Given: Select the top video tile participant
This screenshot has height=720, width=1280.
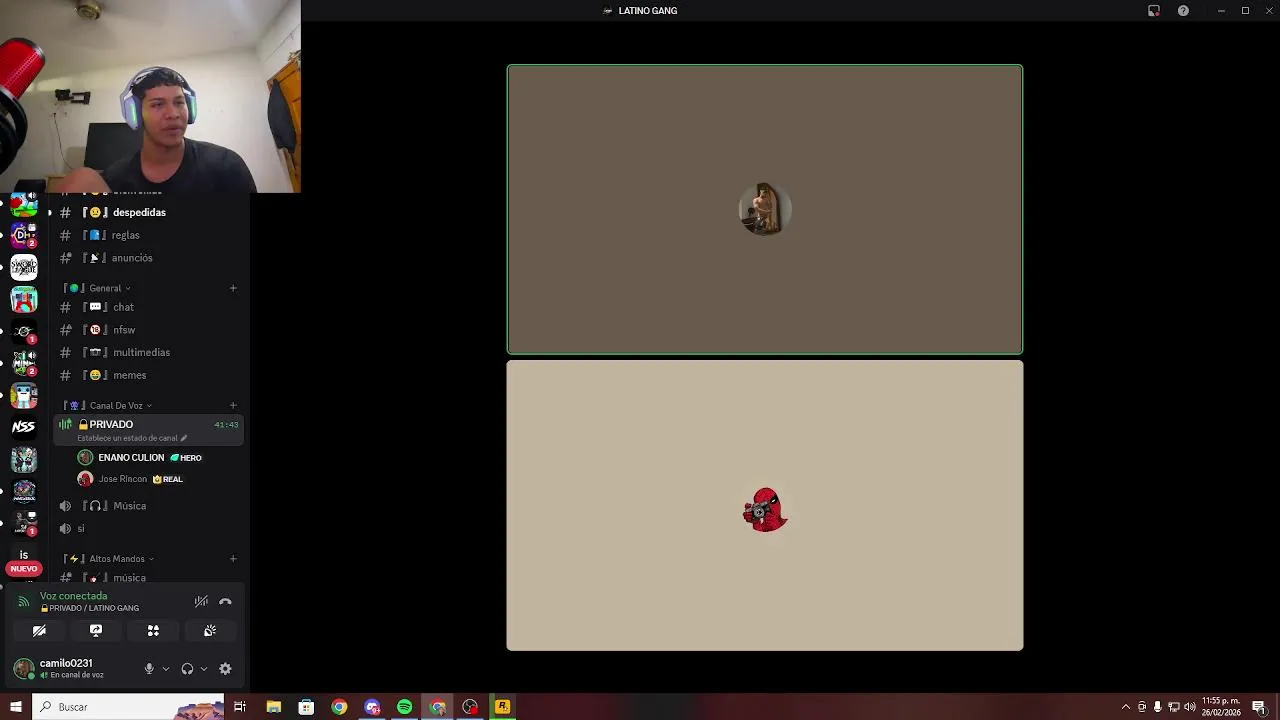Looking at the screenshot, I should 765,209.
